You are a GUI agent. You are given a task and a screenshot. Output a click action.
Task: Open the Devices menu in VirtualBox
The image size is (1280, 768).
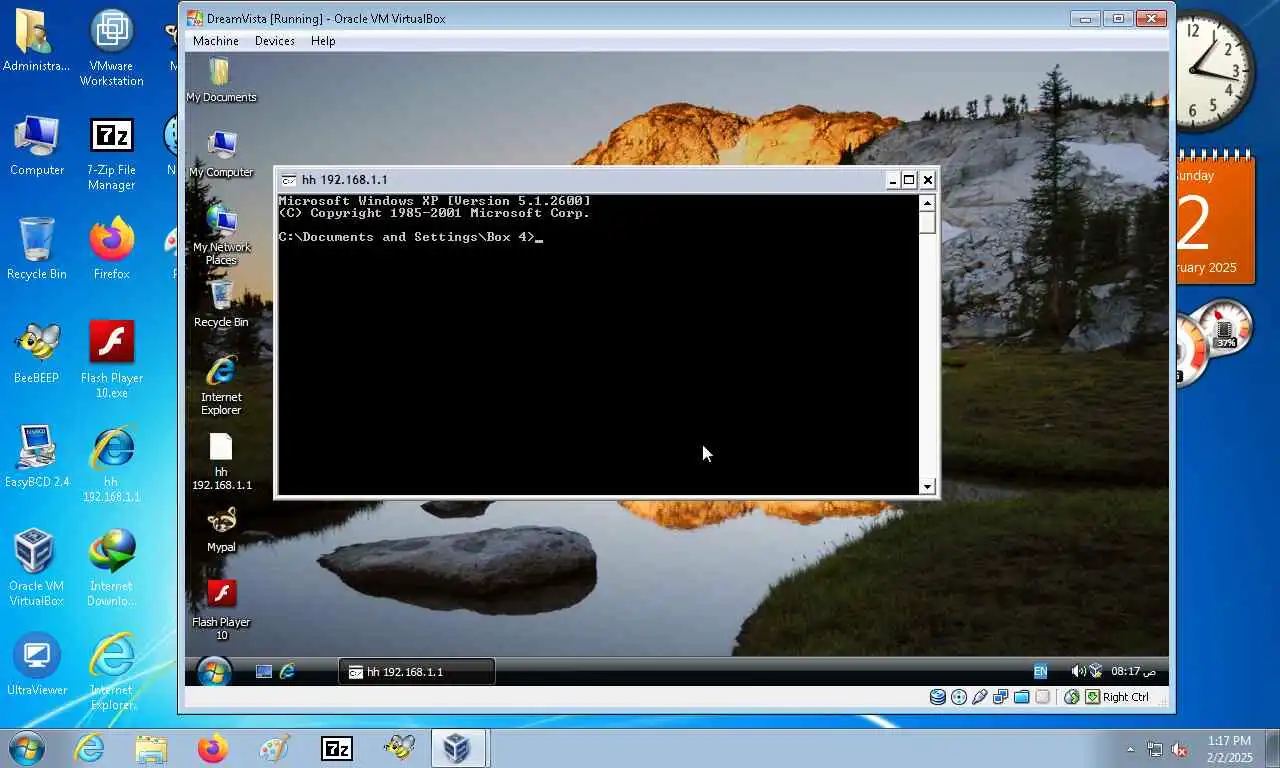pyautogui.click(x=274, y=41)
